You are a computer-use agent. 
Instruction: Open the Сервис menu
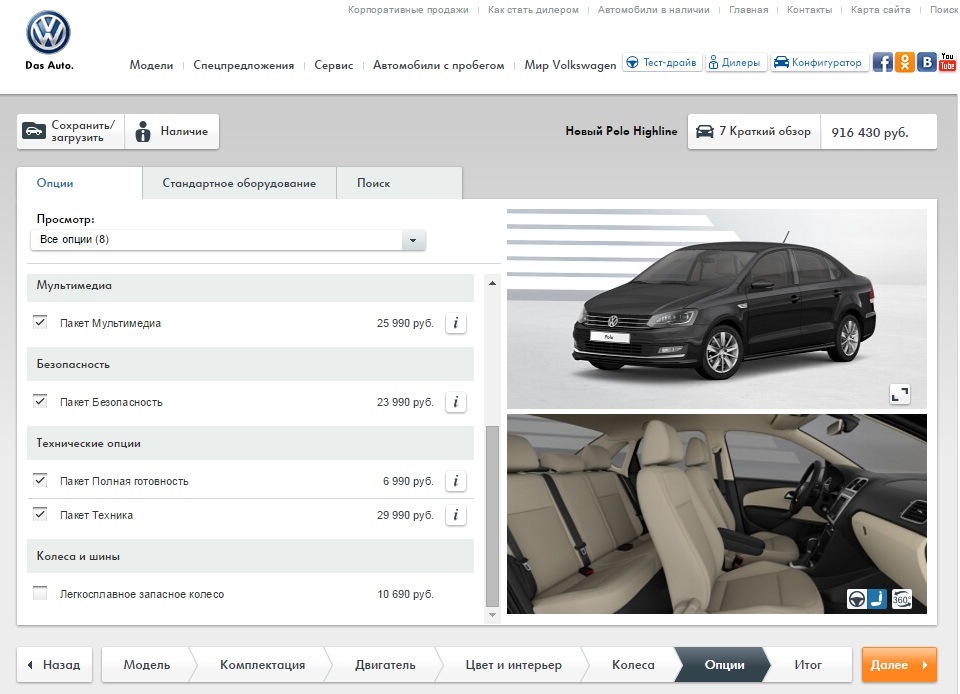(334, 65)
